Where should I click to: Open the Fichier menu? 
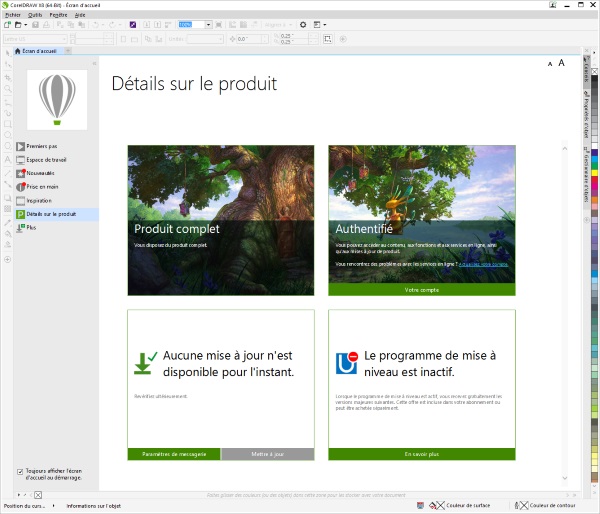point(13,15)
